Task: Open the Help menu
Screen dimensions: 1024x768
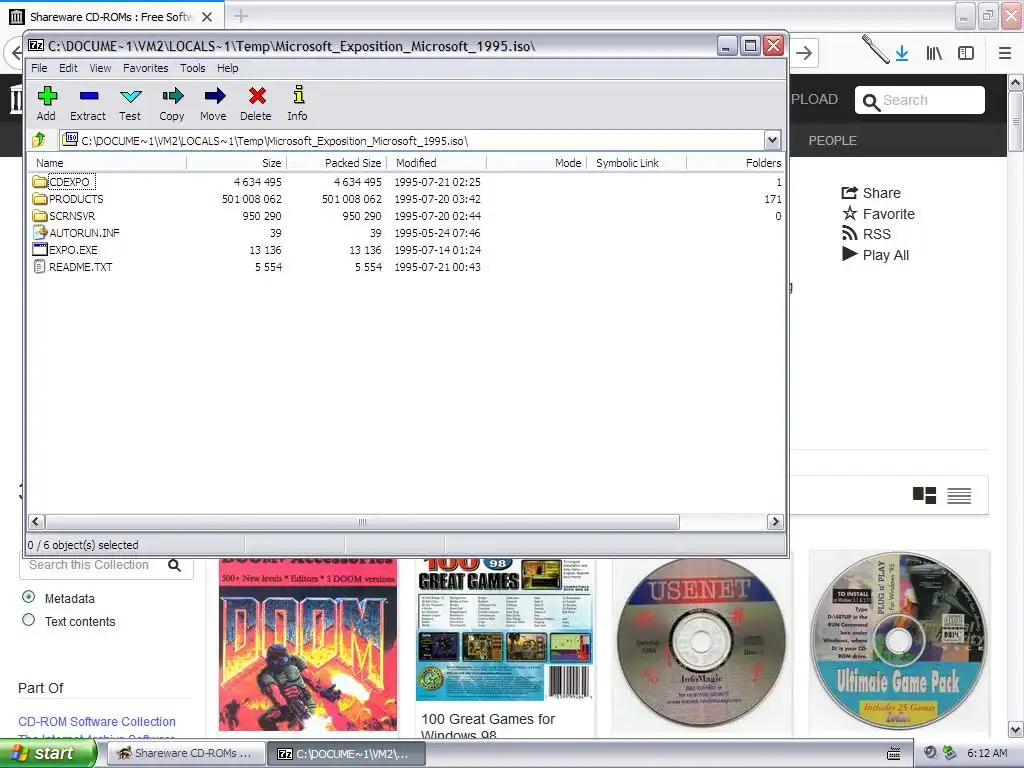Action: tap(227, 68)
